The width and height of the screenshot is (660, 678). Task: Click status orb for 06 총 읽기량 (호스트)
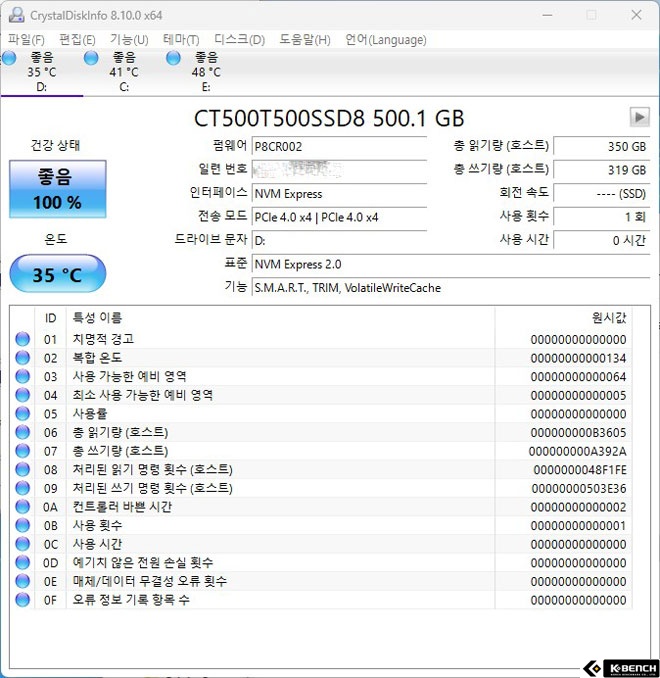[22, 432]
